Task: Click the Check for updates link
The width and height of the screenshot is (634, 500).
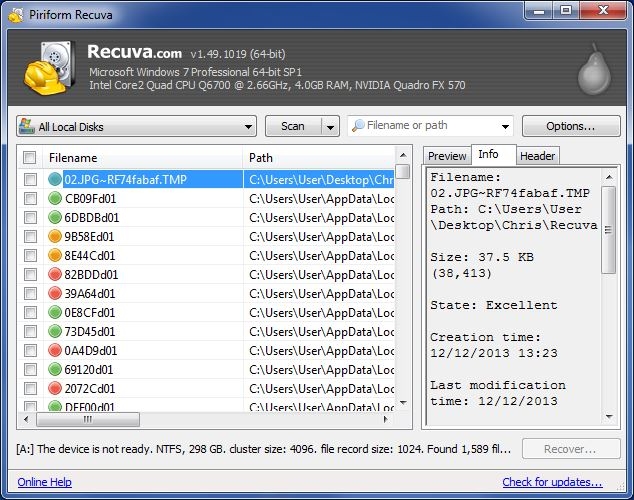Action: click(x=552, y=482)
